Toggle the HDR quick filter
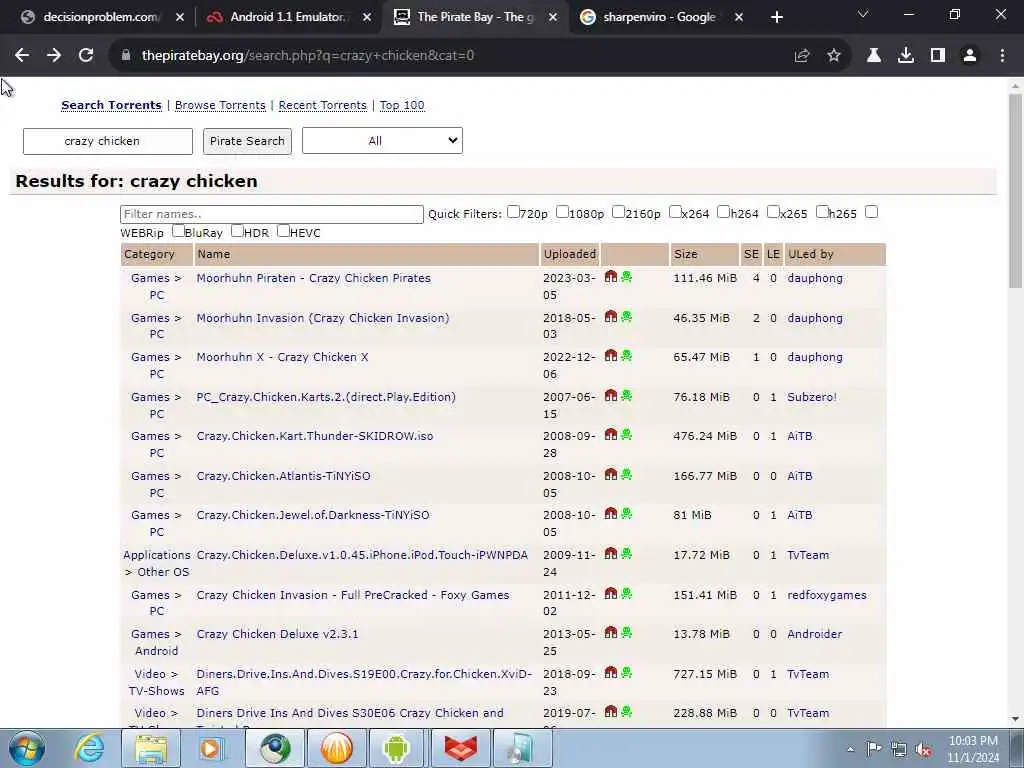The height and width of the screenshot is (768, 1024). [x=237, y=231]
